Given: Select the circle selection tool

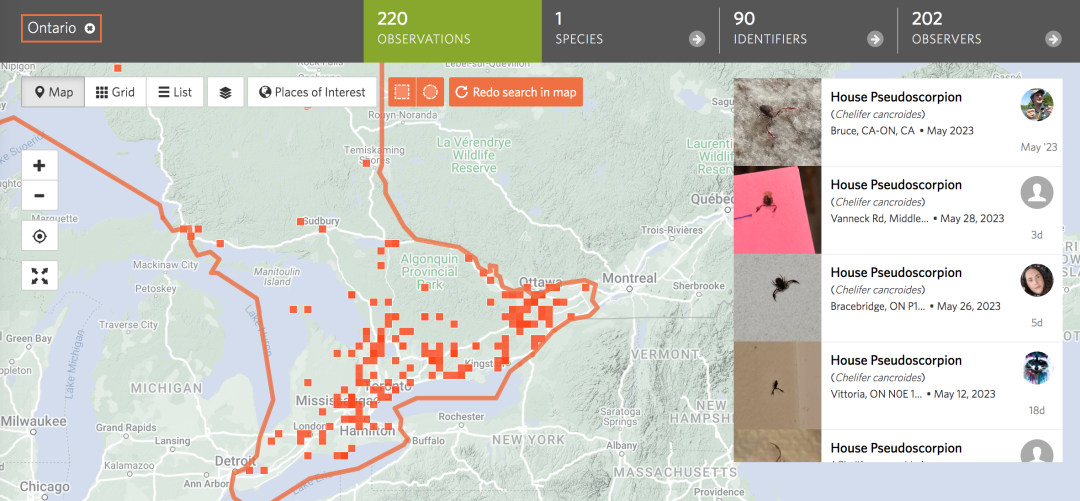Looking at the screenshot, I should tap(430, 92).
